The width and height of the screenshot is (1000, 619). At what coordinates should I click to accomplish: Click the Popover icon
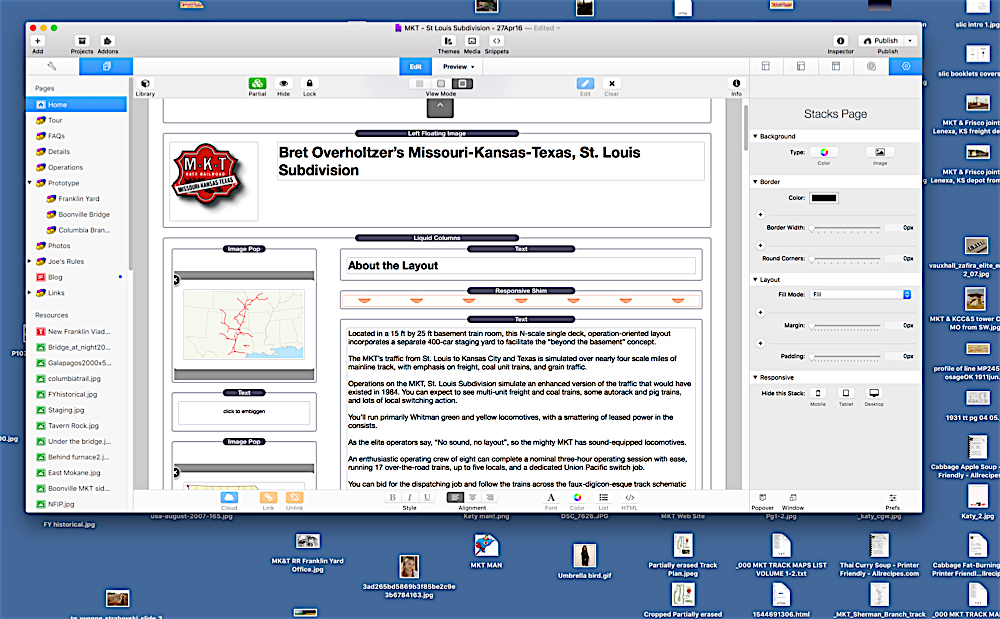pos(762,498)
